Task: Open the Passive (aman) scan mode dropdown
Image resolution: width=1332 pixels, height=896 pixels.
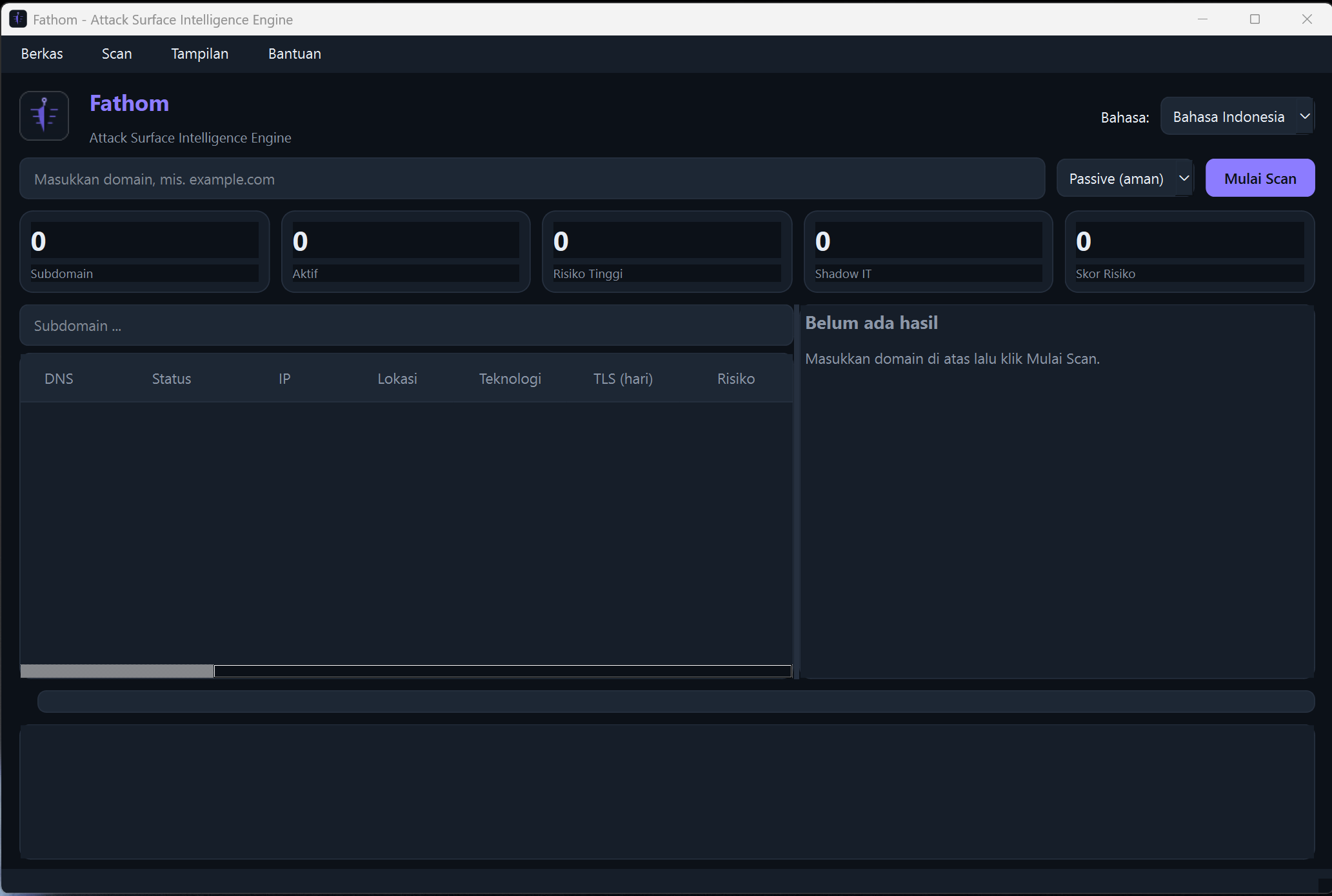Action: pyautogui.click(x=1126, y=179)
